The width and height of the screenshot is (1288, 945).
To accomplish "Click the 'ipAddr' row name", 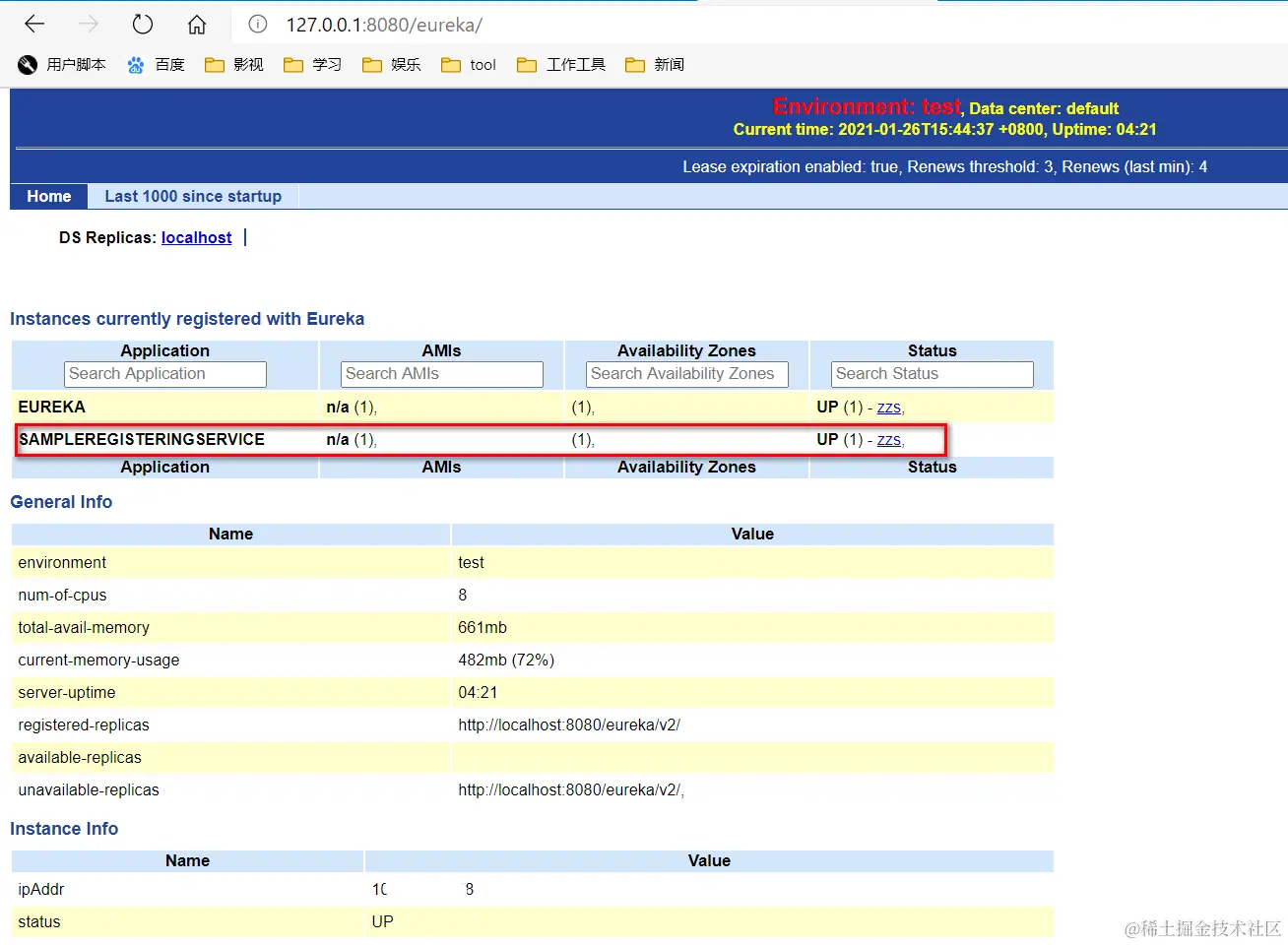I will pos(41,889).
